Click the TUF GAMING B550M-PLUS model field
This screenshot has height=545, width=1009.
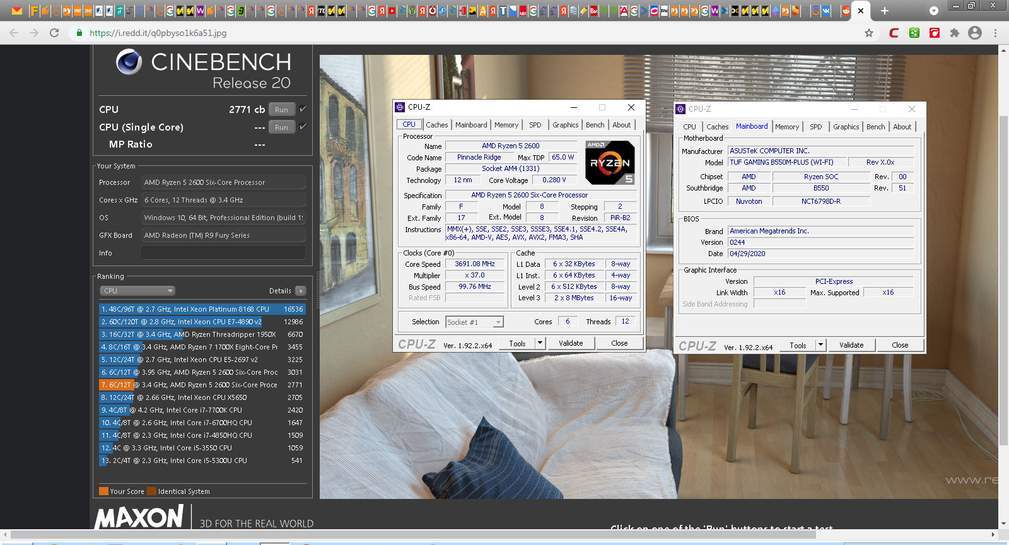coord(786,162)
